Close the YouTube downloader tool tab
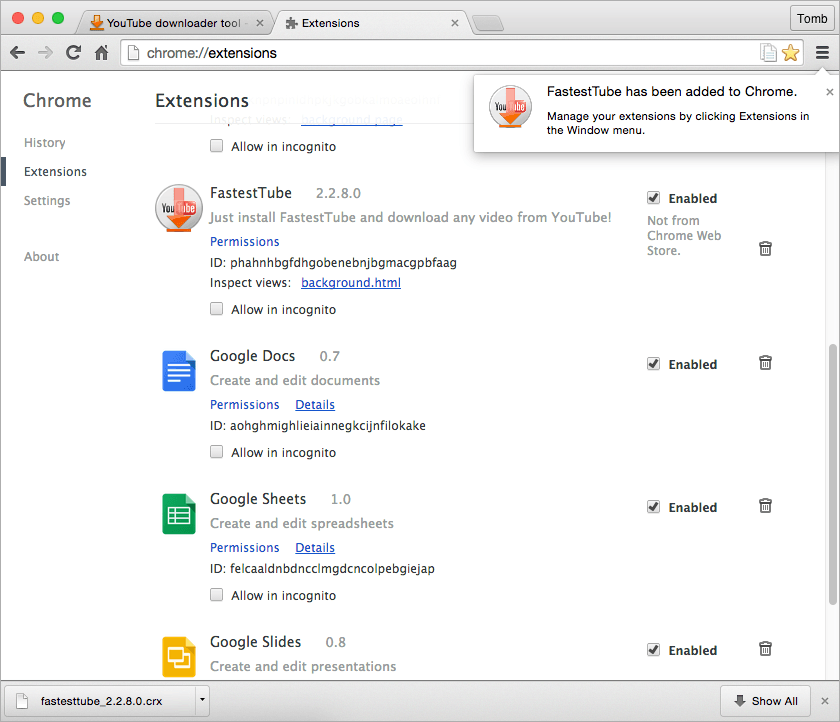Image resolution: width=840 pixels, height=722 pixels. click(260, 23)
